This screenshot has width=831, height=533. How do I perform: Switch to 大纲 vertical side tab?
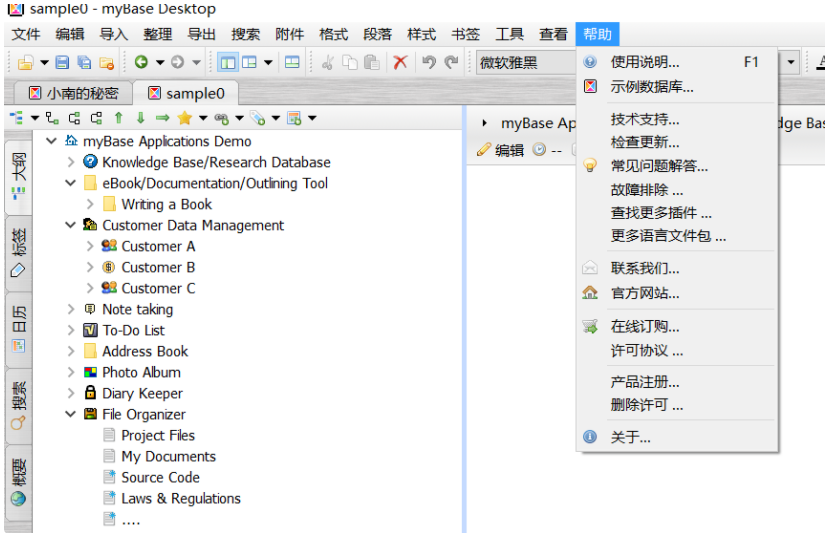19,177
